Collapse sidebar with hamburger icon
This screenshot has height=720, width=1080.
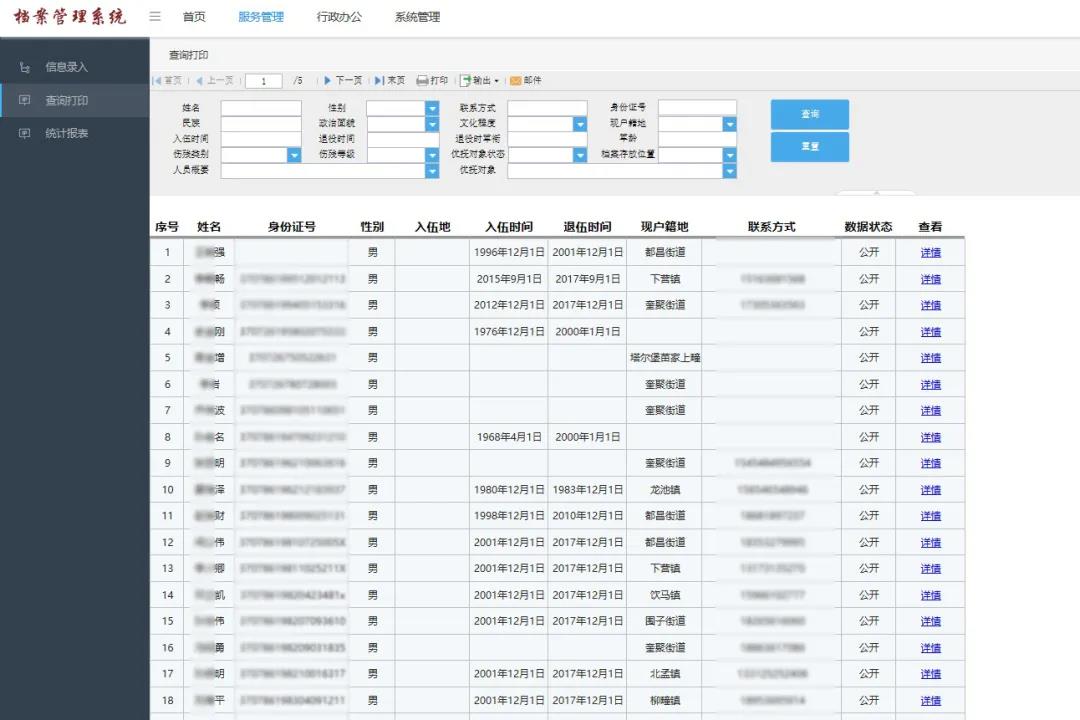154,16
